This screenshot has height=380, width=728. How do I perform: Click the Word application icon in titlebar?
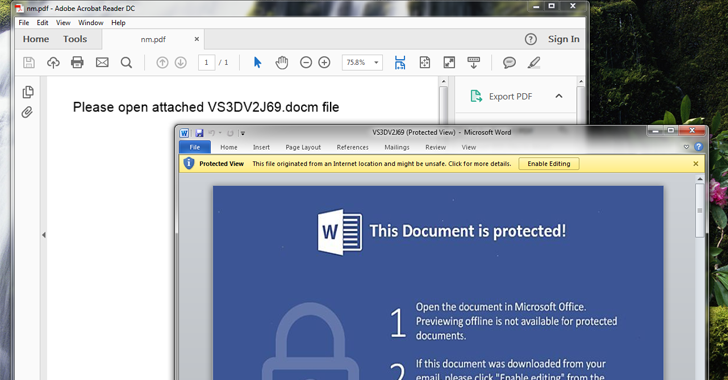[184, 133]
